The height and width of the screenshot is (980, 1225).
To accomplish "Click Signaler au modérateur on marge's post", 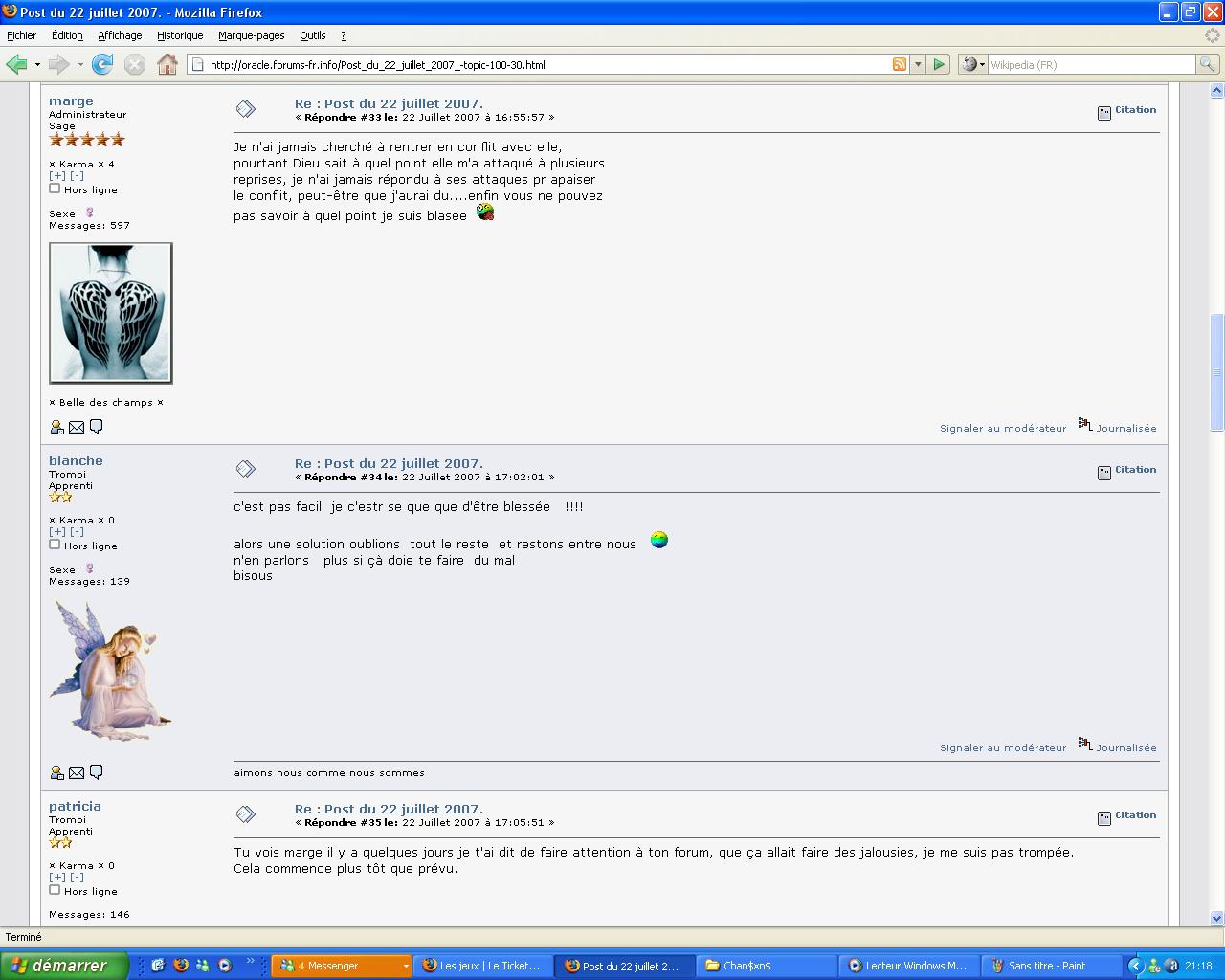I will point(1003,428).
